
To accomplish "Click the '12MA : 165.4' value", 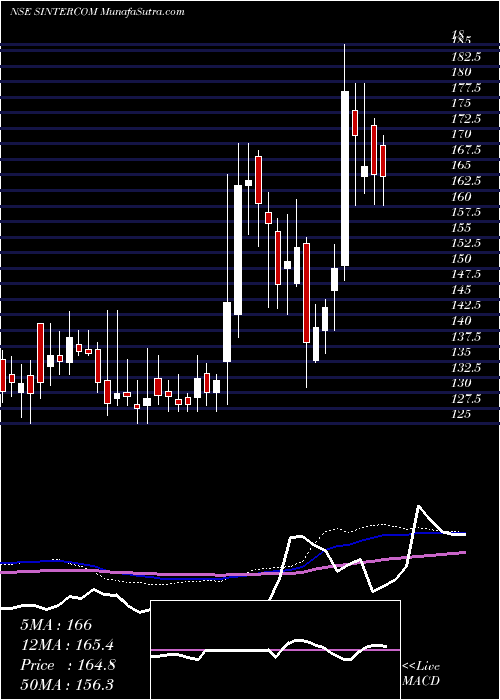I will point(67,645).
